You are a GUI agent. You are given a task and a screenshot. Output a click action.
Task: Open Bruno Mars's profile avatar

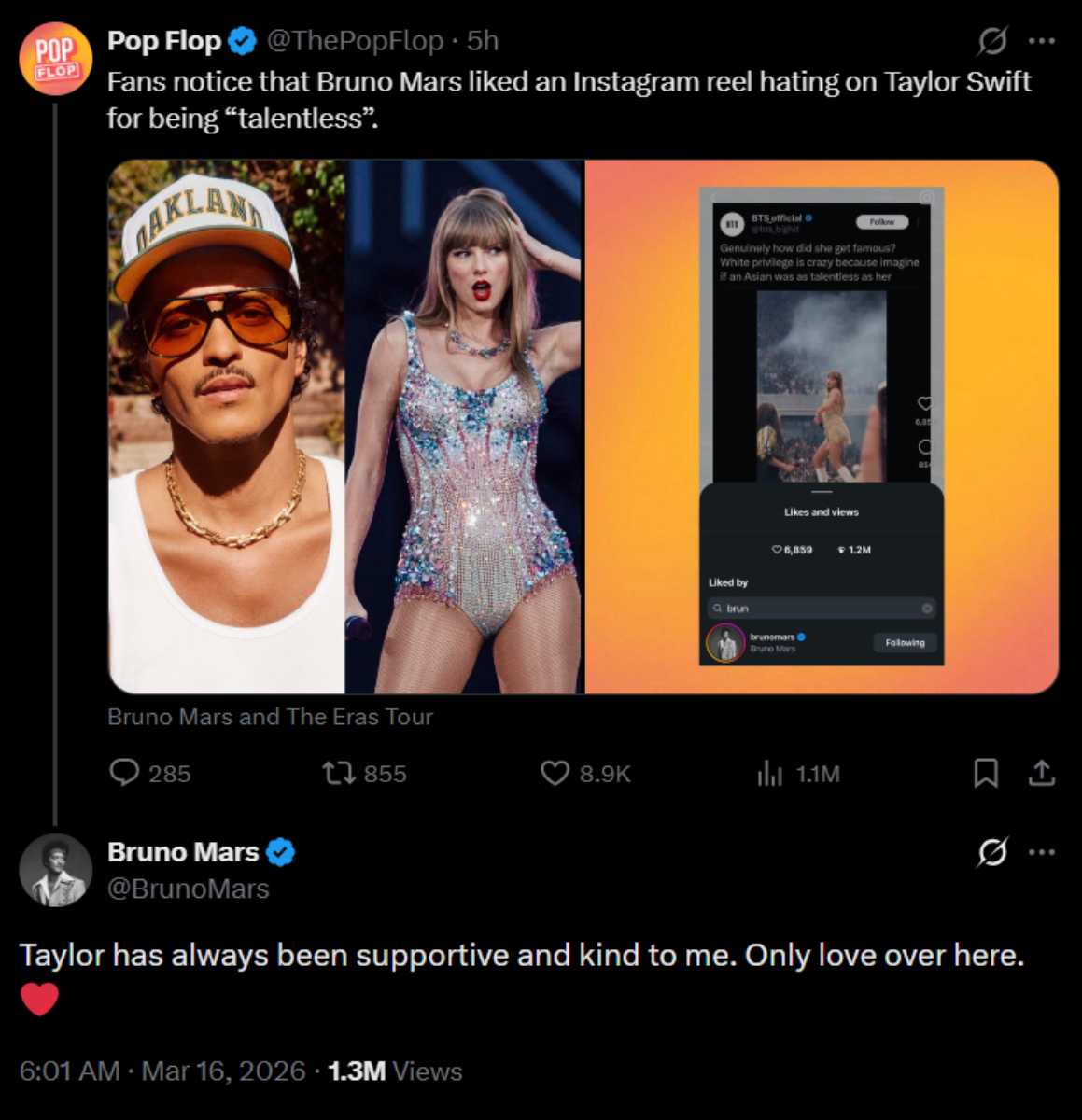pos(56,870)
